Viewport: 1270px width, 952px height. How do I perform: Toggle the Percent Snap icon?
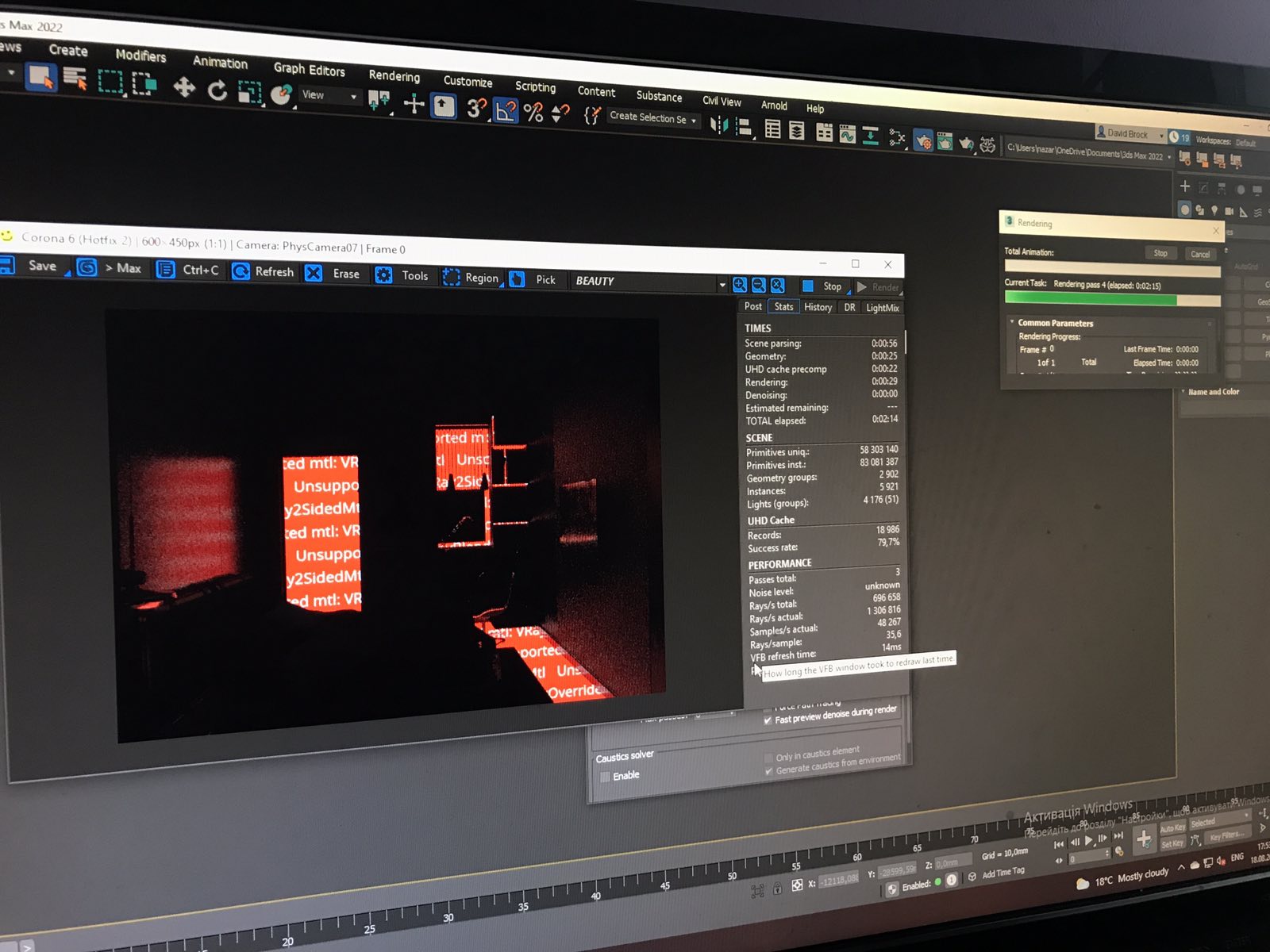tap(533, 113)
